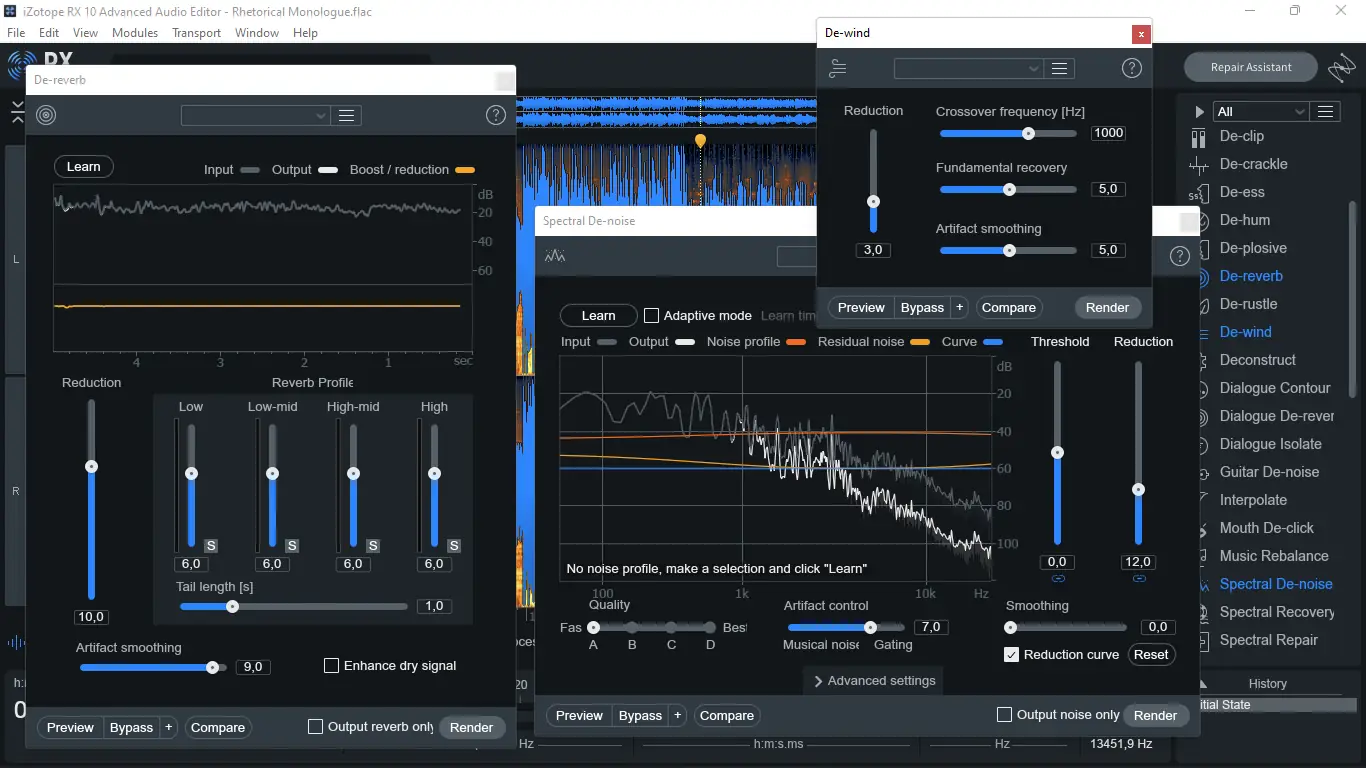Check Output reverb only

(x=315, y=727)
